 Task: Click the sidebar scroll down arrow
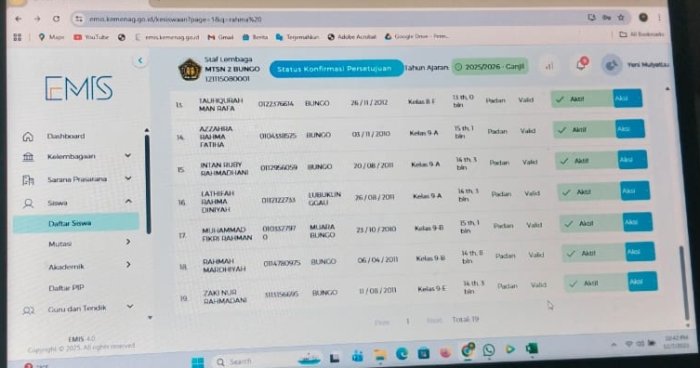click(150, 318)
